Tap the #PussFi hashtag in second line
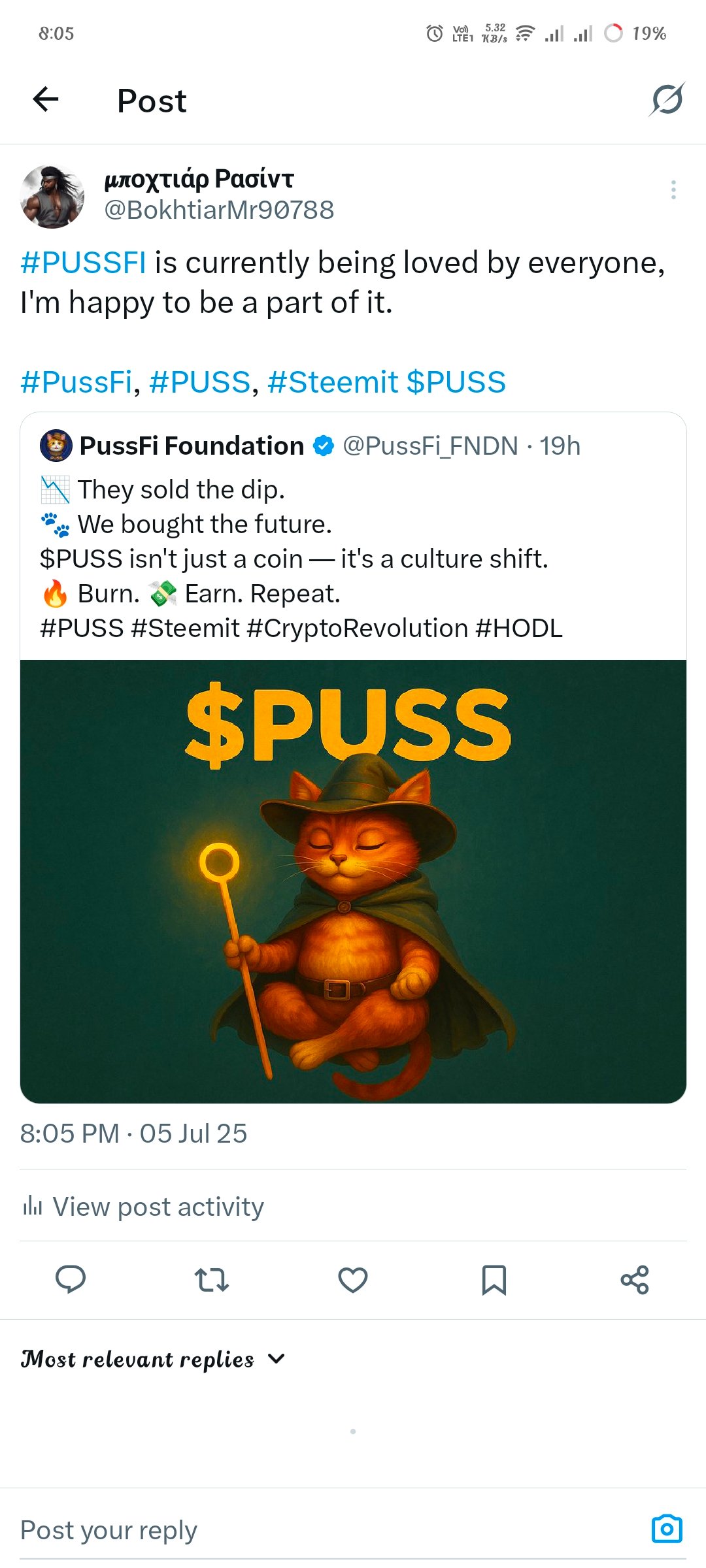 (x=76, y=382)
